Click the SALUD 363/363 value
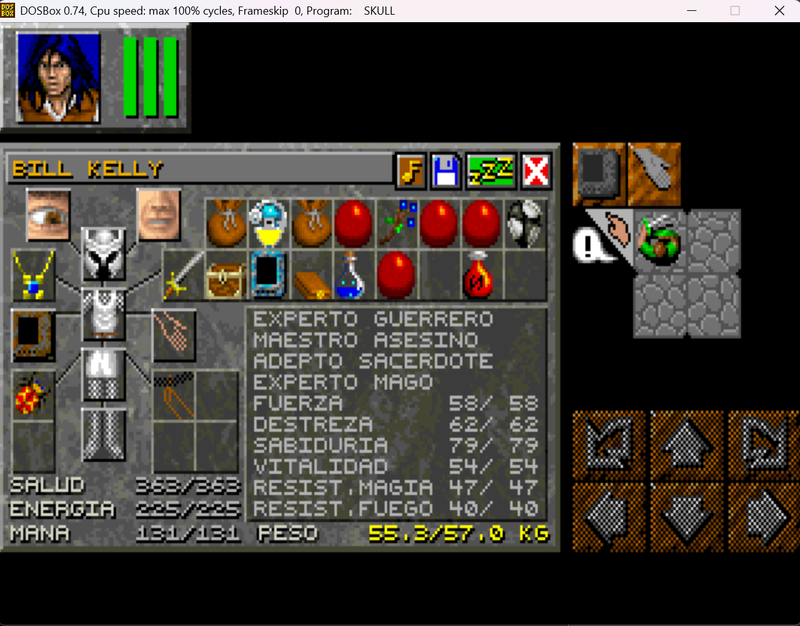Viewport: 800px width, 626px height. click(x=188, y=486)
